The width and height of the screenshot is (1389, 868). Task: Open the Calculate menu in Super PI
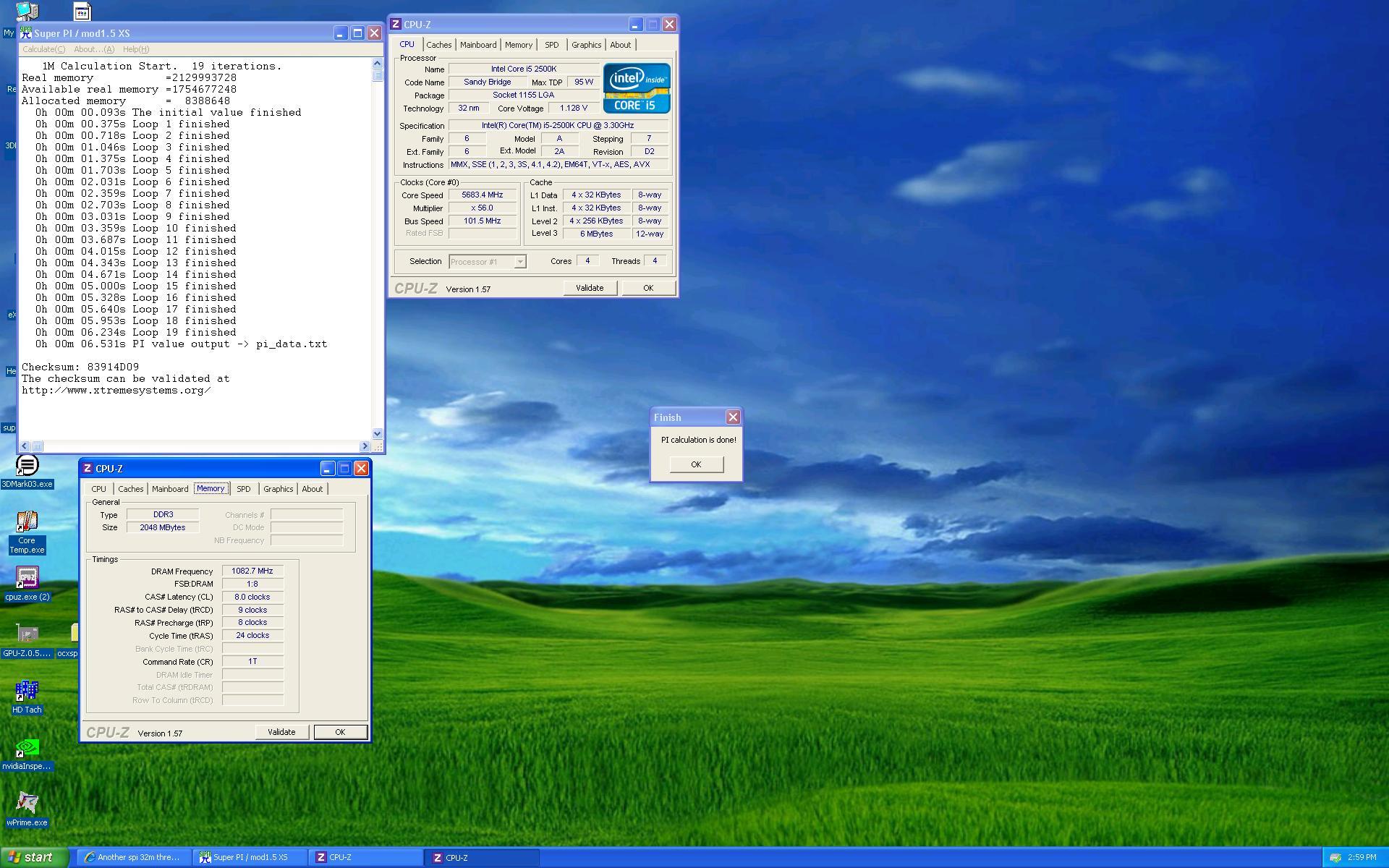coord(43,49)
